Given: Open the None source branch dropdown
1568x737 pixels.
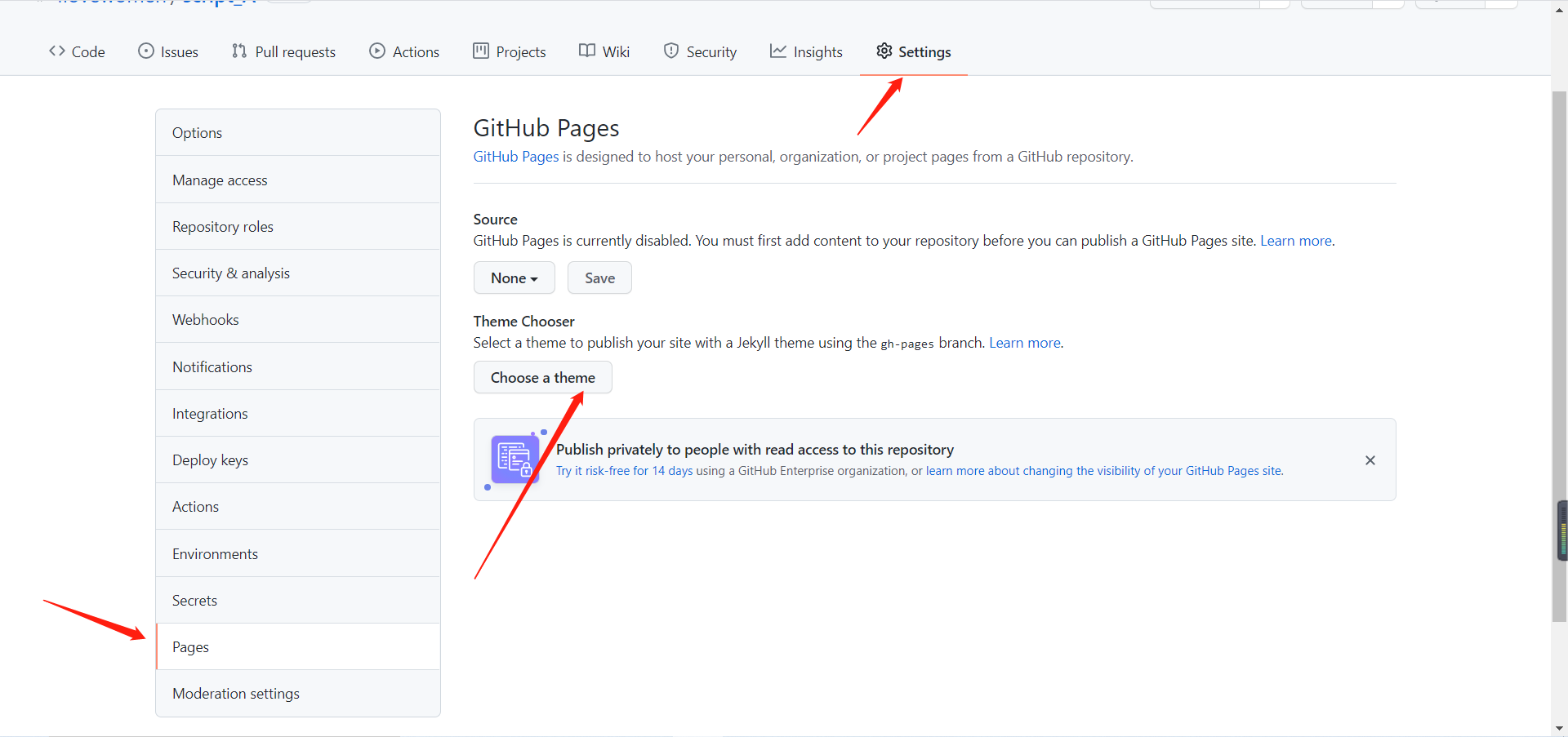Looking at the screenshot, I should click(x=514, y=277).
